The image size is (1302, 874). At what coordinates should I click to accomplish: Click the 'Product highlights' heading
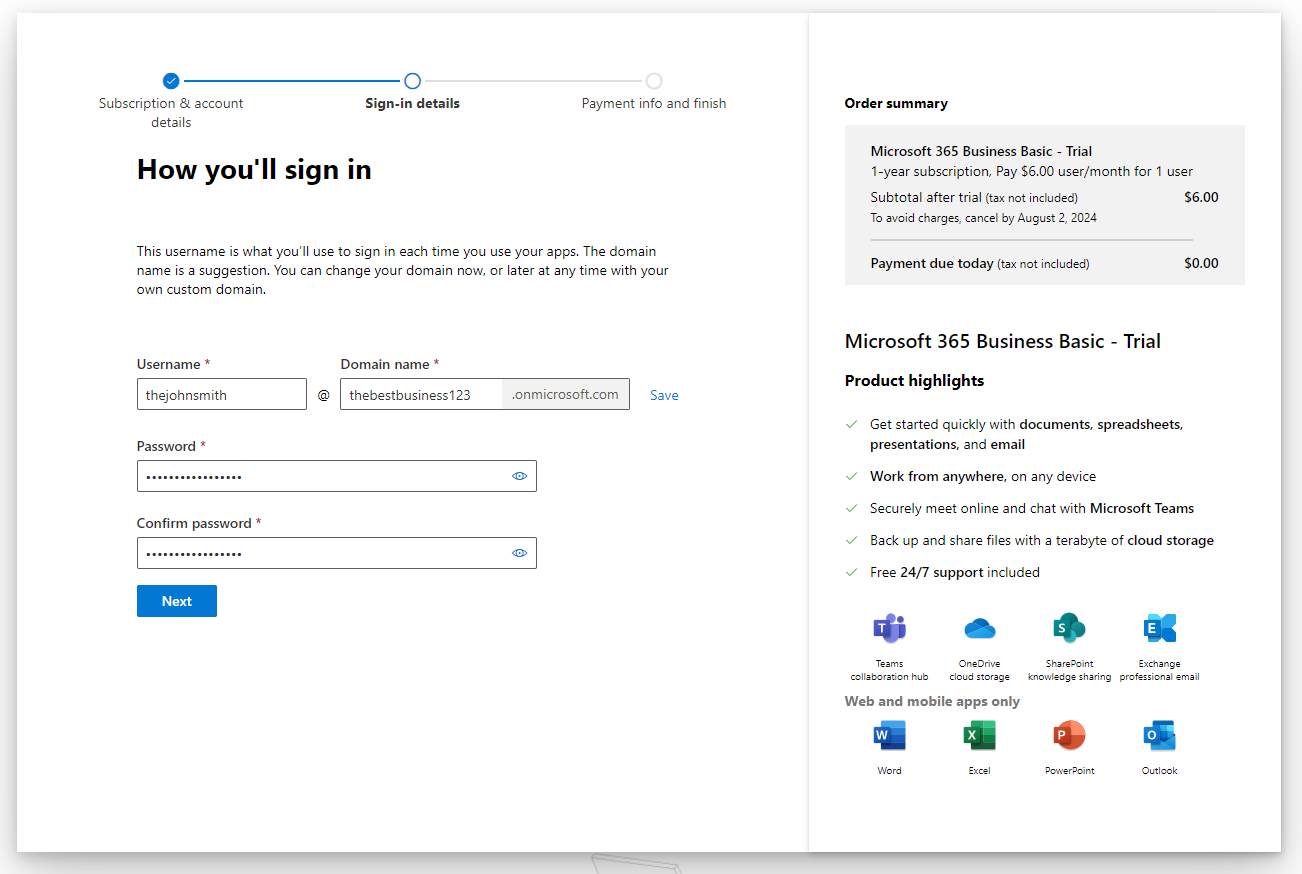[x=914, y=380]
